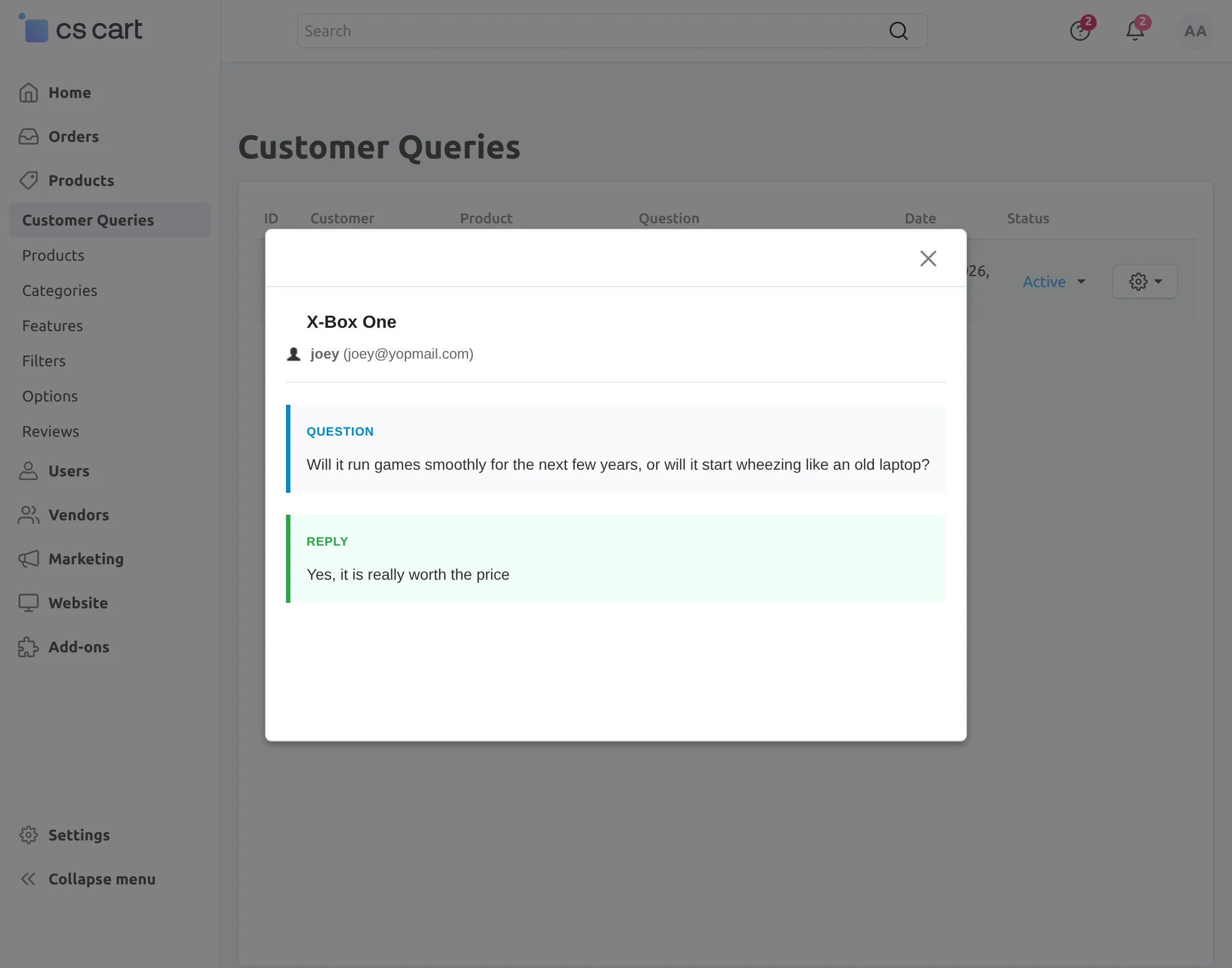The height and width of the screenshot is (968, 1232).
Task: Click the Home house icon
Action: (29, 92)
